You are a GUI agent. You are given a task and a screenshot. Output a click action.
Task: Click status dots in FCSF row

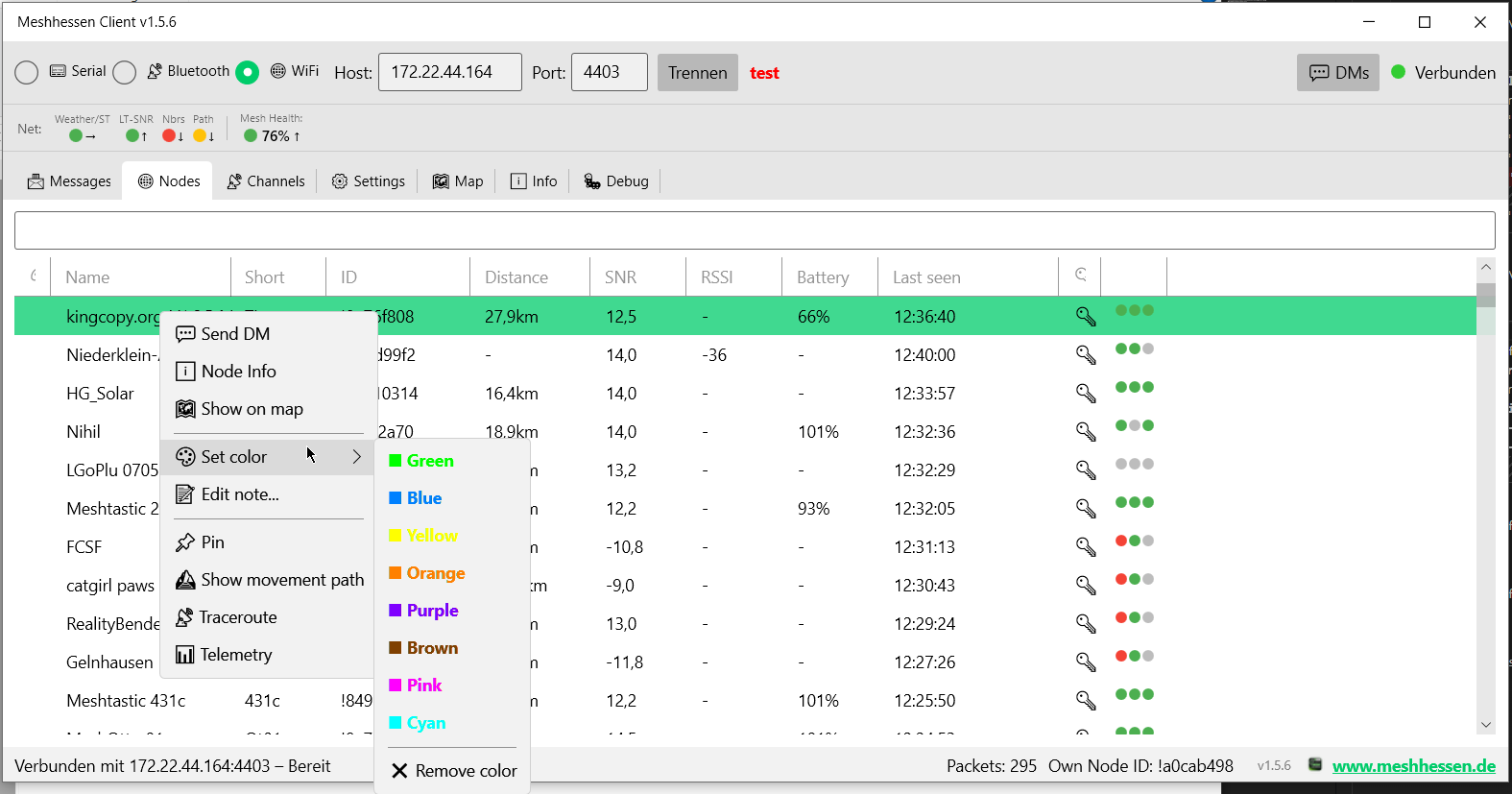pyautogui.click(x=1135, y=541)
